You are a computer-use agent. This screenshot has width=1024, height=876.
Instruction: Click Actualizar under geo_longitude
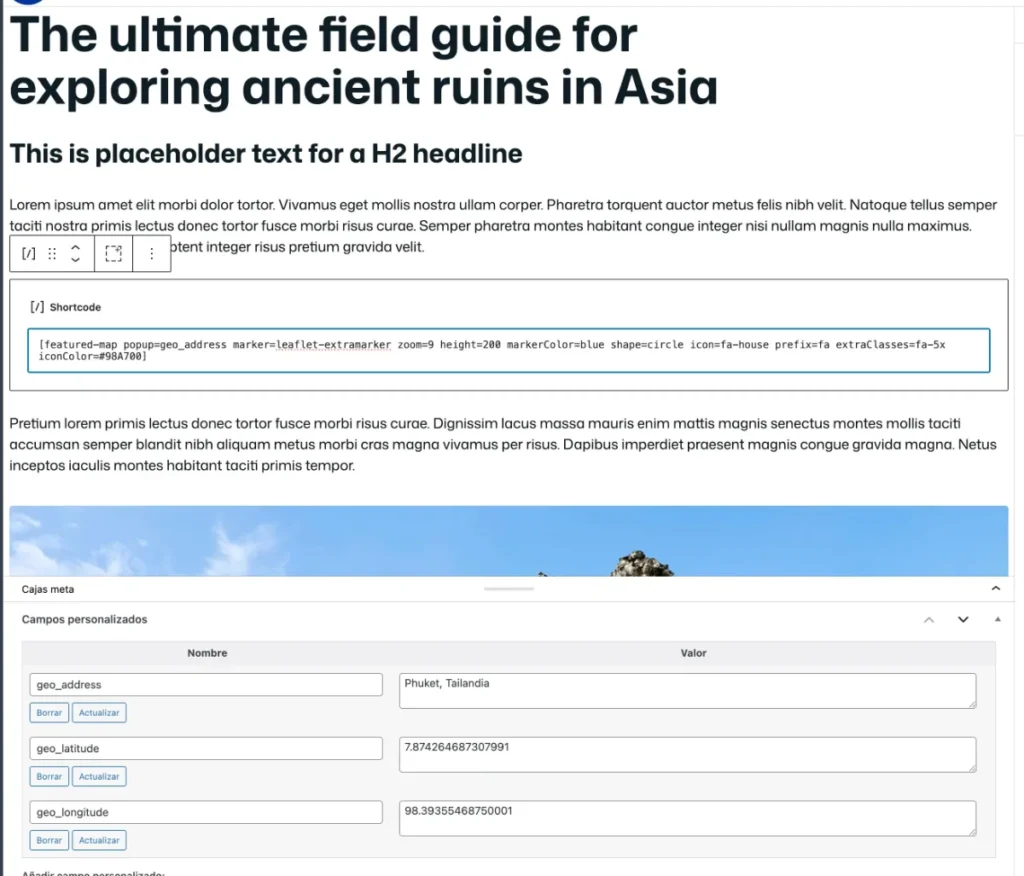[x=99, y=841]
